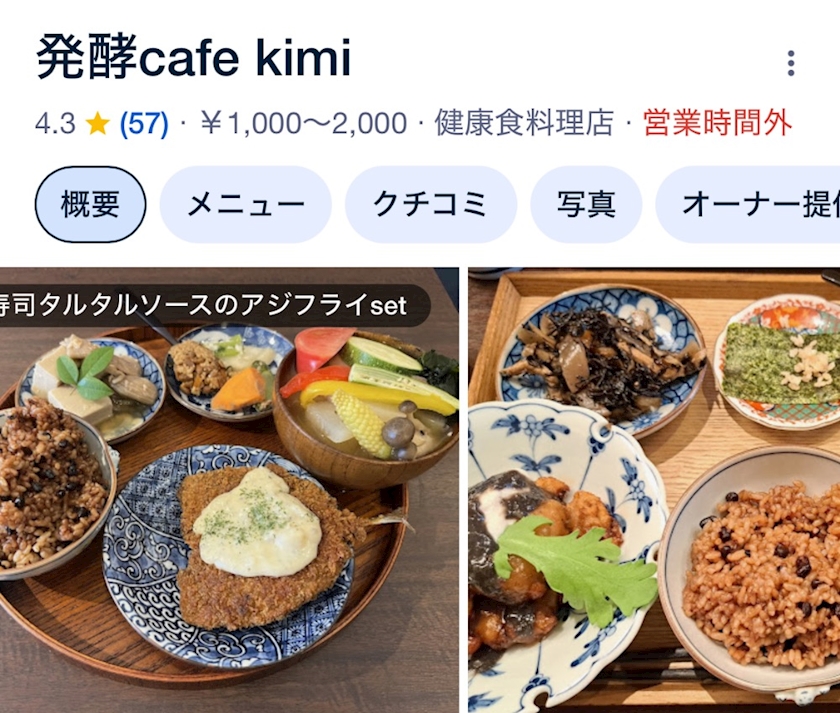Click the hijiki seaweed dish in right photo

600,362
